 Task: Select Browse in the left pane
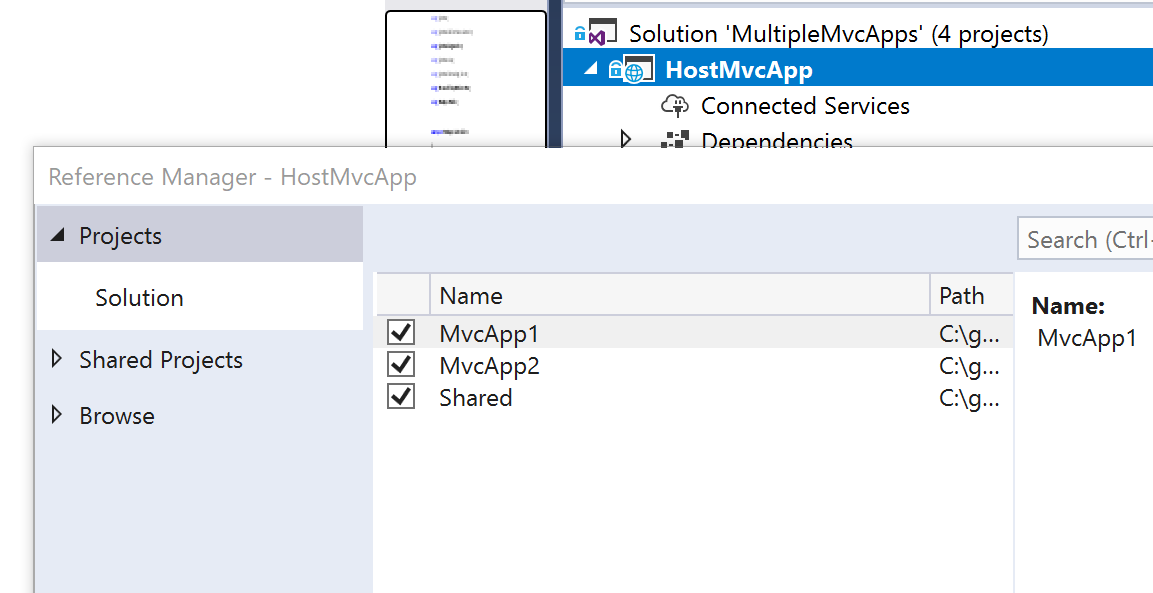click(x=117, y=416)
